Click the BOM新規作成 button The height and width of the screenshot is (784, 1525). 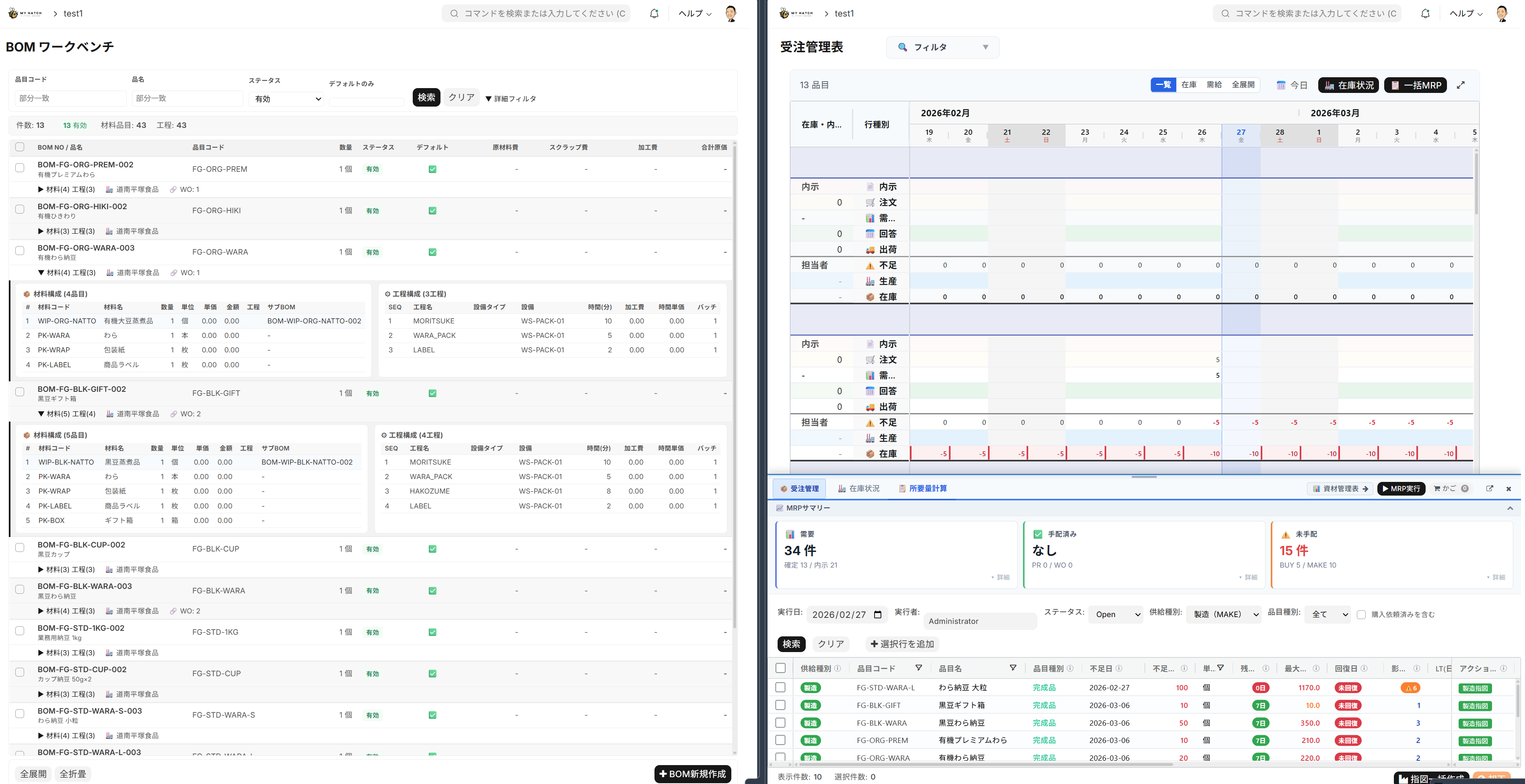pyautogui.click(x=693, y=774)
